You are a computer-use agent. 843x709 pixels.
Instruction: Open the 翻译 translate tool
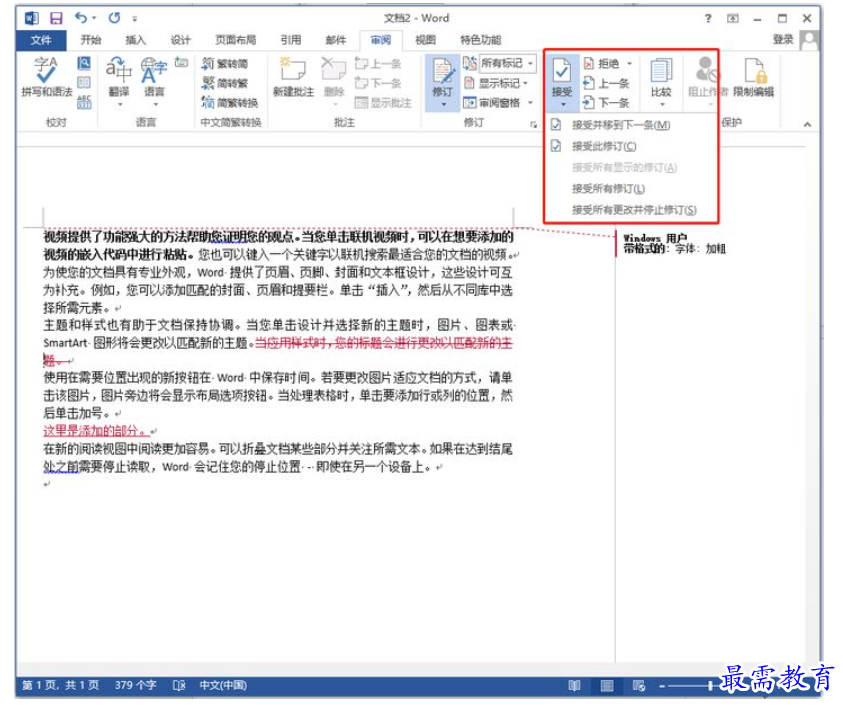click(119, 77)
